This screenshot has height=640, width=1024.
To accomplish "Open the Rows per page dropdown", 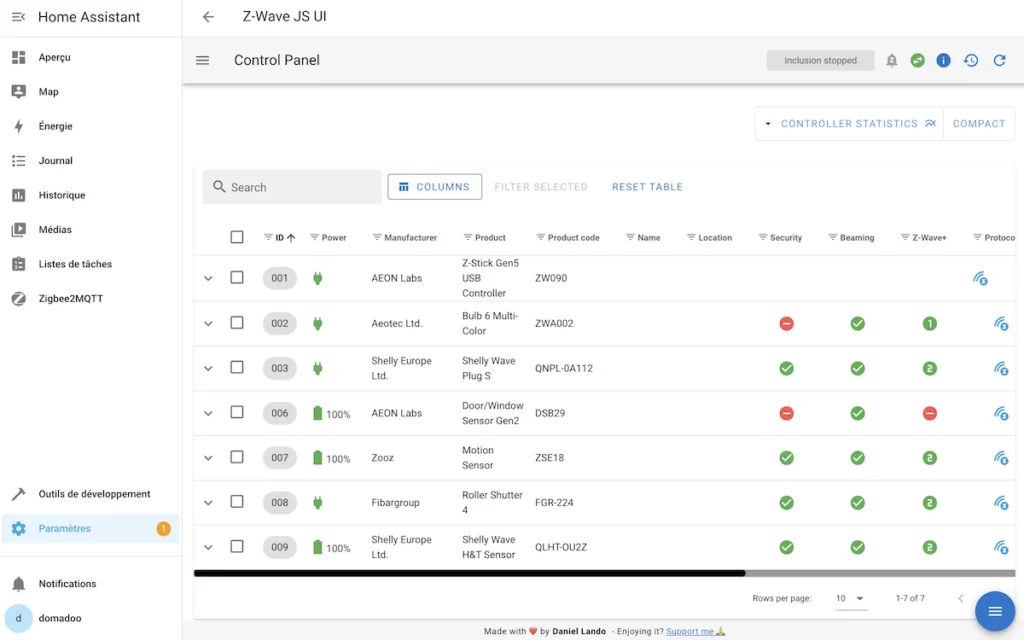I will tap(851, 598).
